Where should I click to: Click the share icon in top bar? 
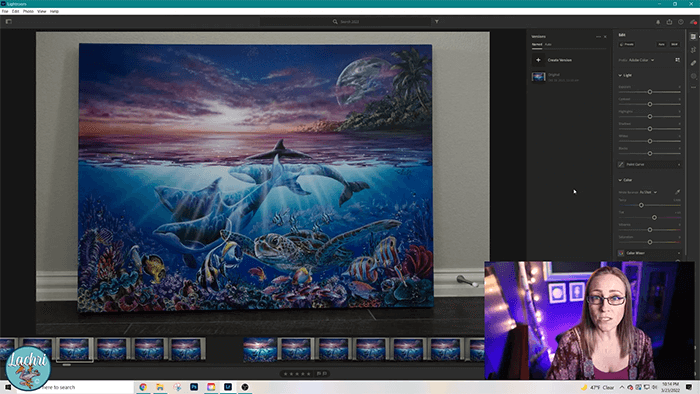click(669, 22)
